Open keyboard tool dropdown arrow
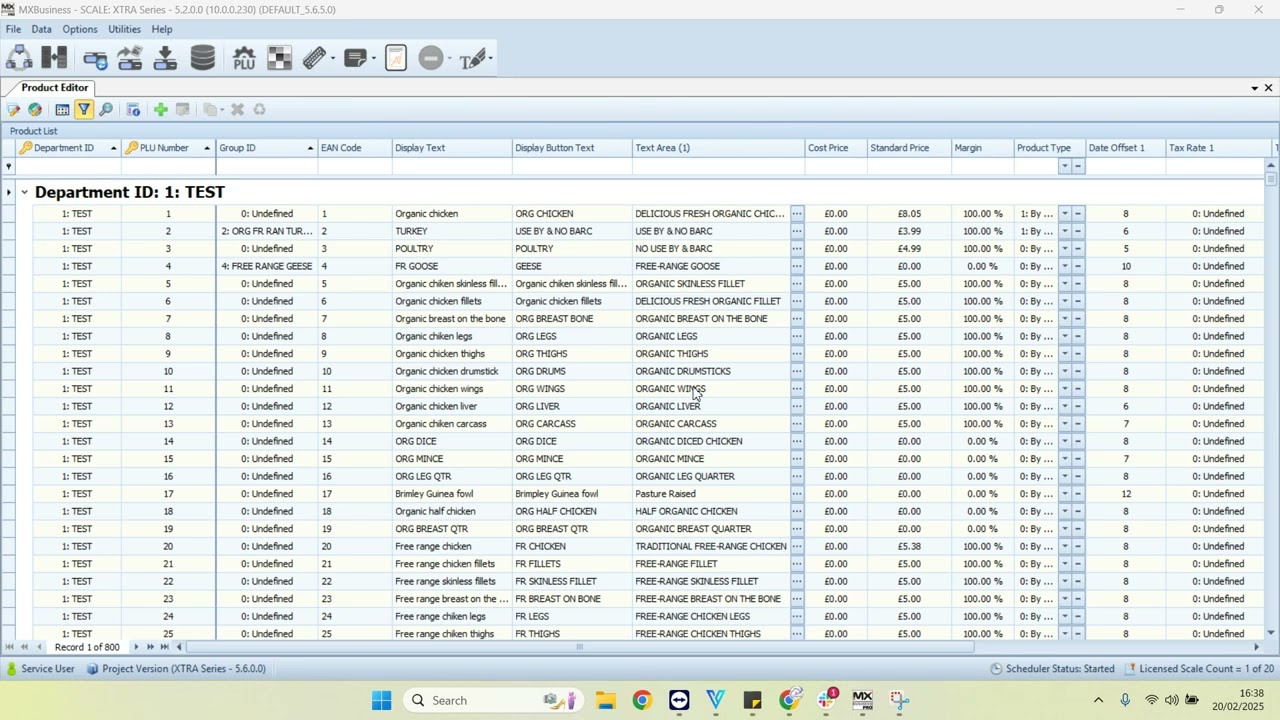 pos(333,59)
